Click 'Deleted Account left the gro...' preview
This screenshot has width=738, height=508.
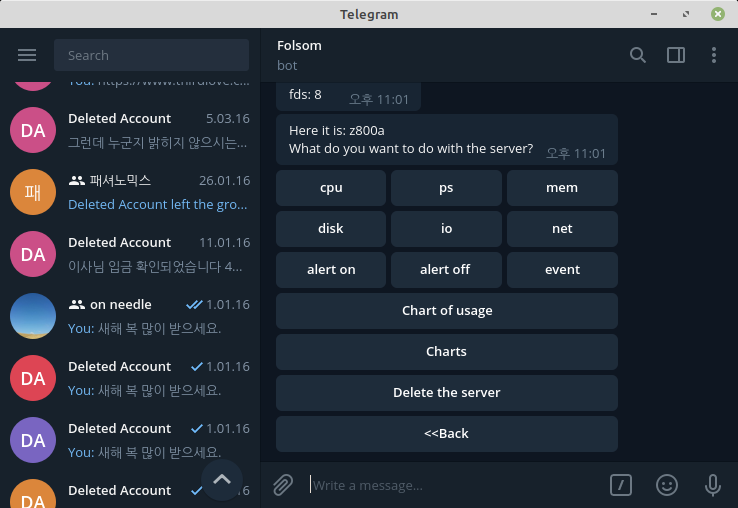coord(158,204)
